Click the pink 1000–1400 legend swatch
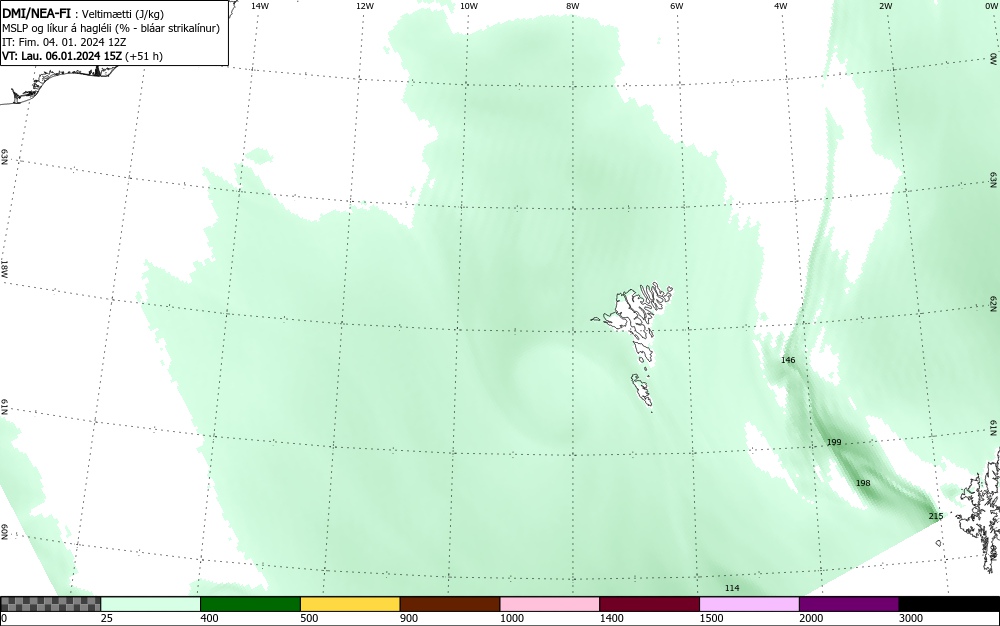The image size is (1000, 626). click(550, 604)
